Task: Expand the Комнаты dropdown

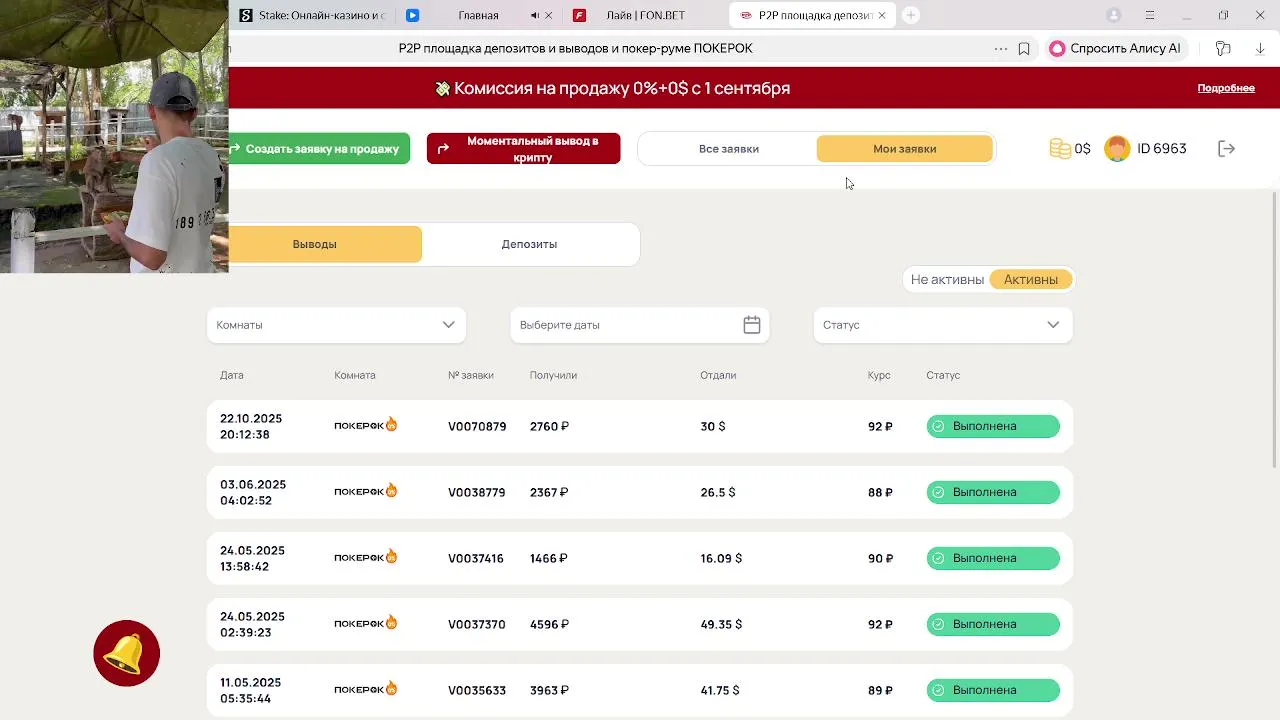Action: tap(336, 325)
